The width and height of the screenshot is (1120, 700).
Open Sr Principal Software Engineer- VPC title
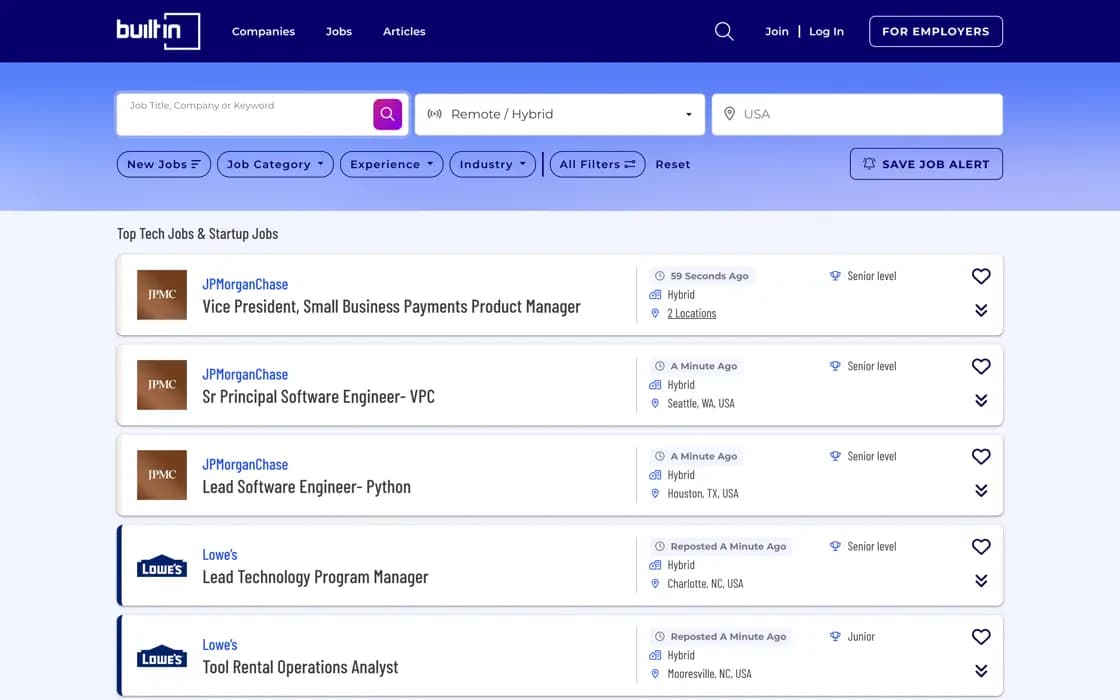[x=318, y=396]
